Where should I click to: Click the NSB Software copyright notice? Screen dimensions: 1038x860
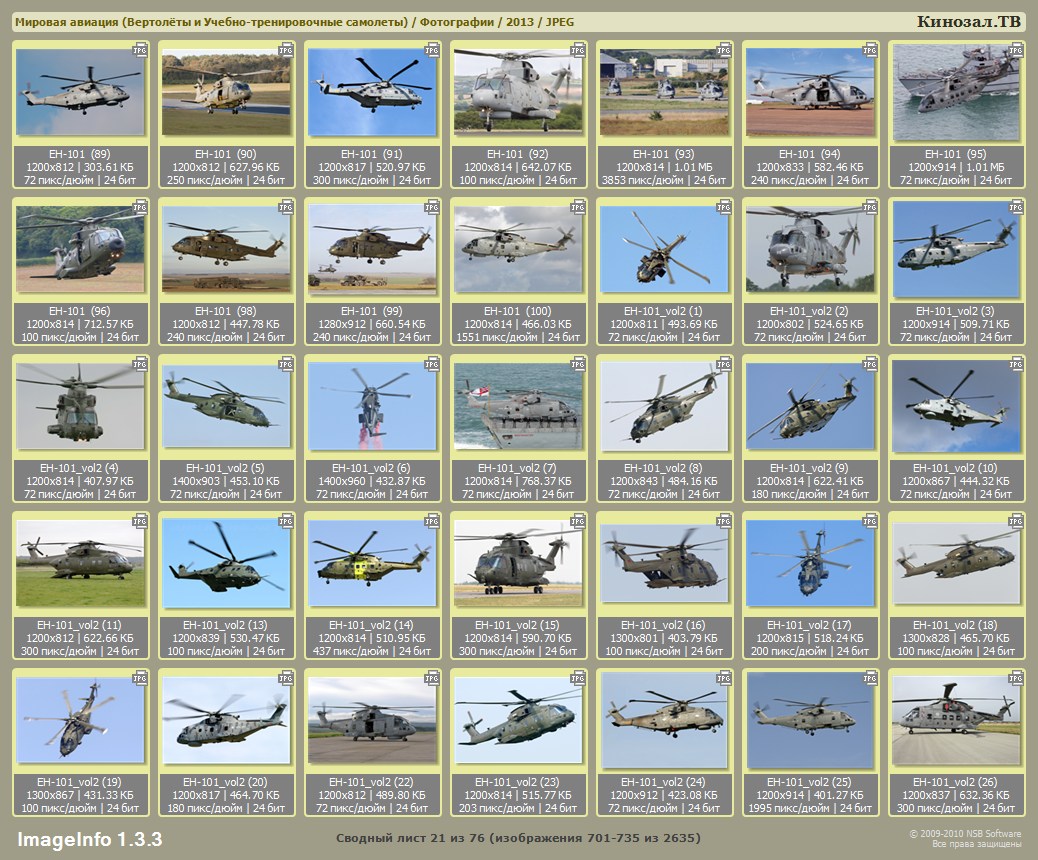click(x=964, y=838)
